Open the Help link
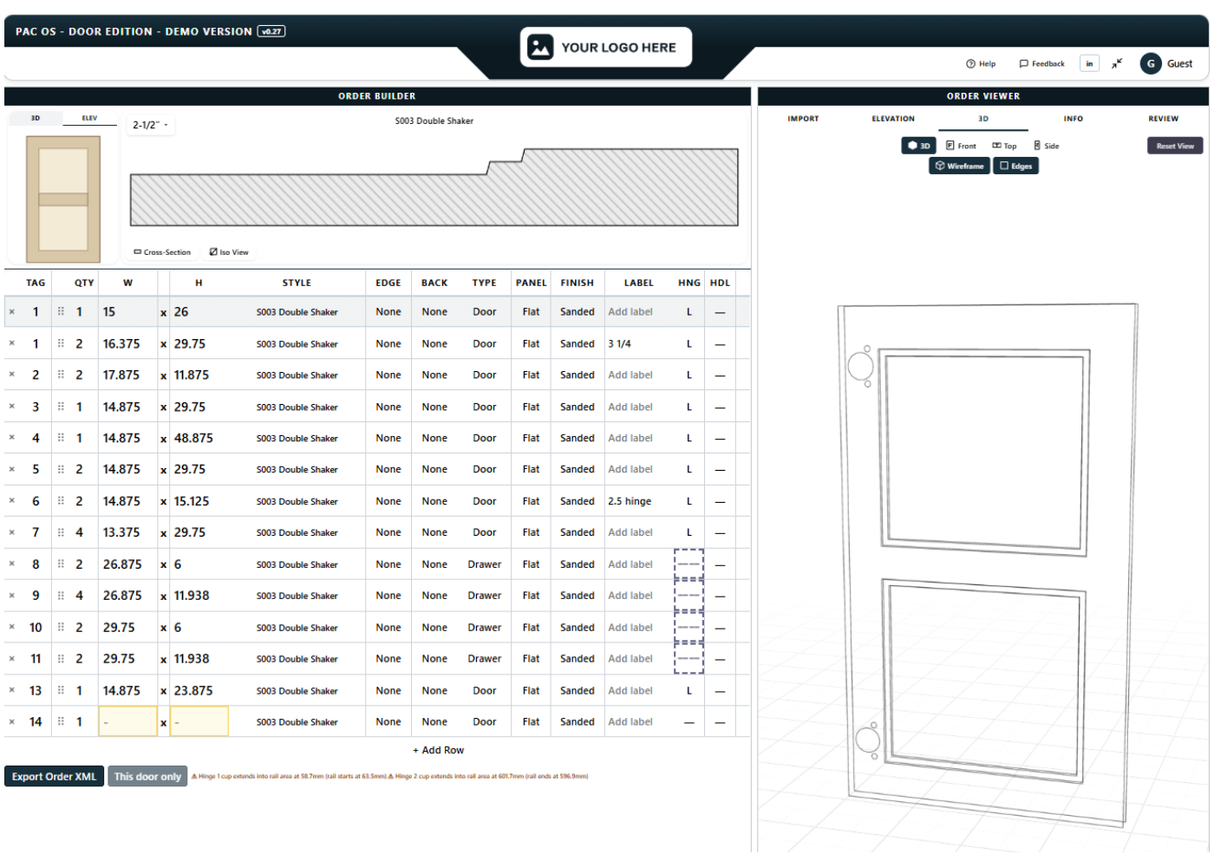 pyautogui.click(x=981, y=64)
